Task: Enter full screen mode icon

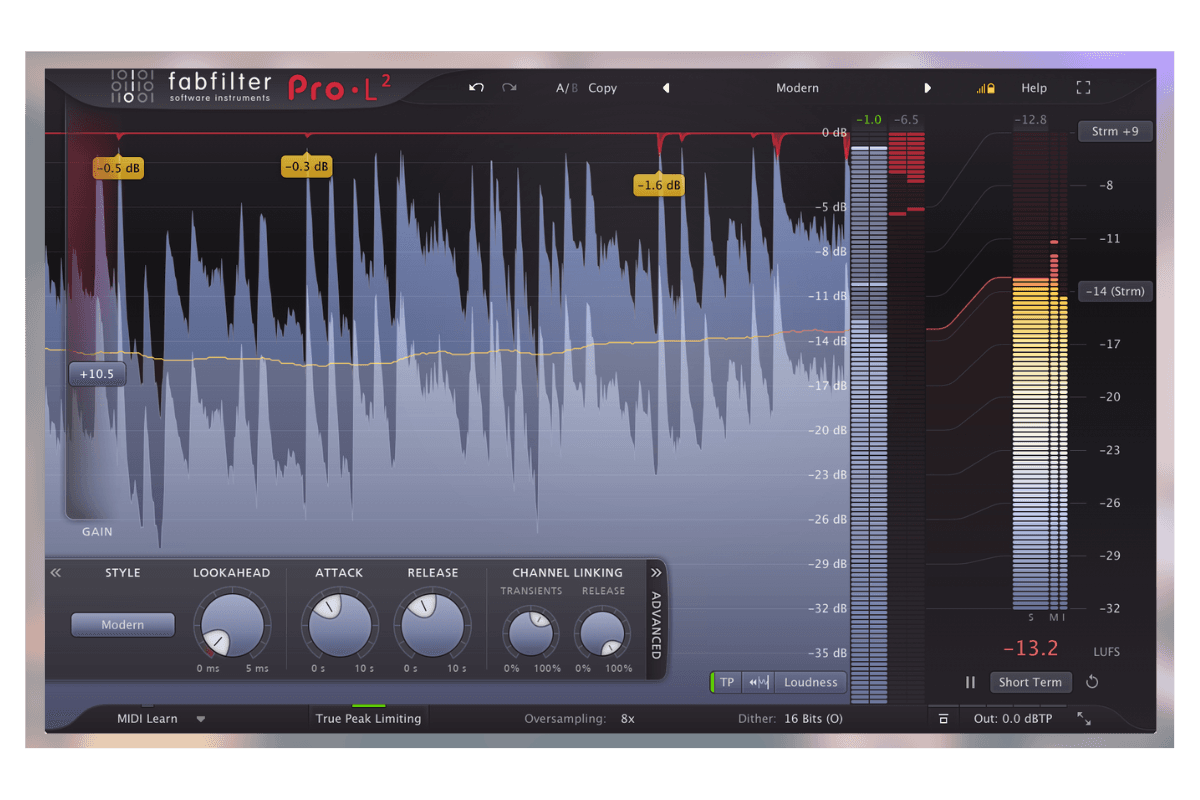Action: tap(1083, 88)
